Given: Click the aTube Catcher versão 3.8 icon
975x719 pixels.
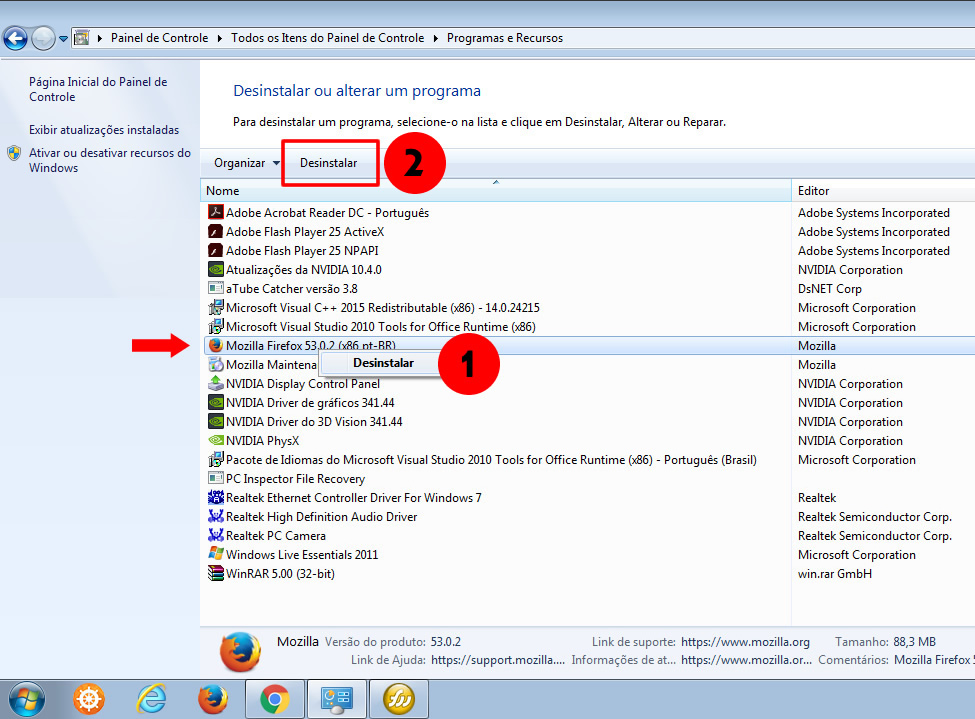Looking at the screenshot, I should point(215,289).
